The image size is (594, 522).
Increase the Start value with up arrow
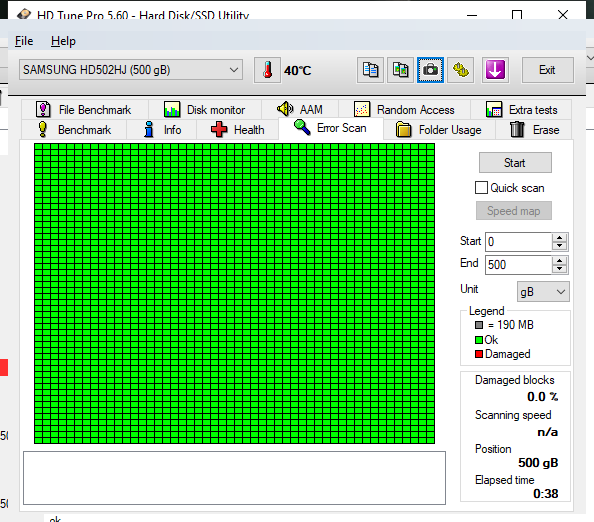click(560, 238)
